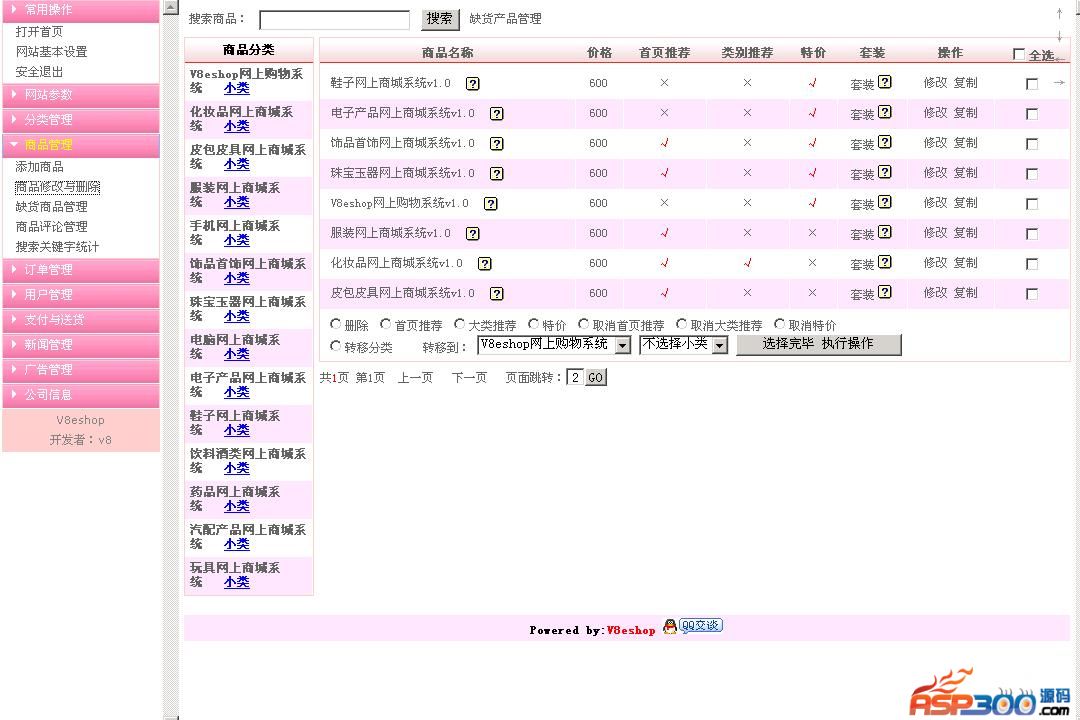Select the 首页推荐 radio option
Viewport: 1080px width, 720px height.
tap(386, 324)
